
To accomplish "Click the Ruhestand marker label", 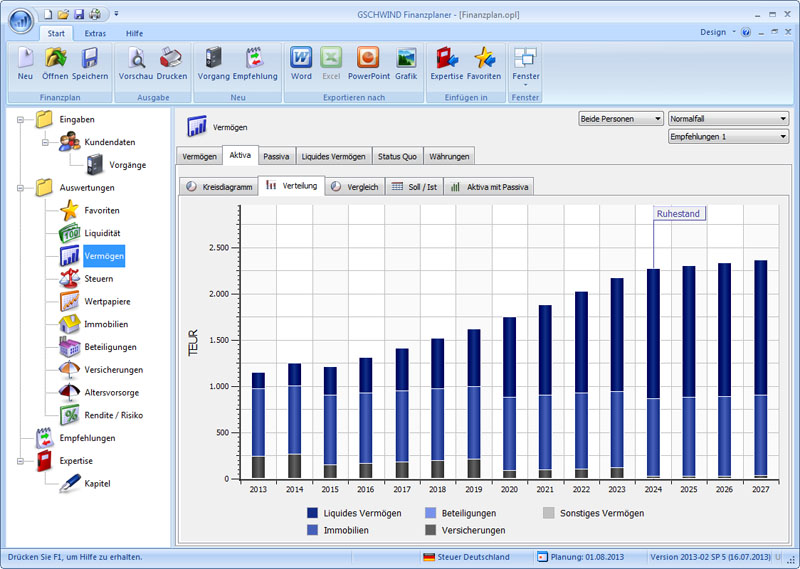I will tap(679, 213).
